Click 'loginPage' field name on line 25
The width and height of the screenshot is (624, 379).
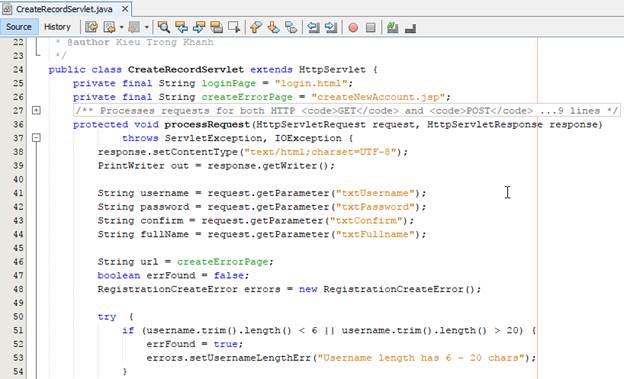229,83
